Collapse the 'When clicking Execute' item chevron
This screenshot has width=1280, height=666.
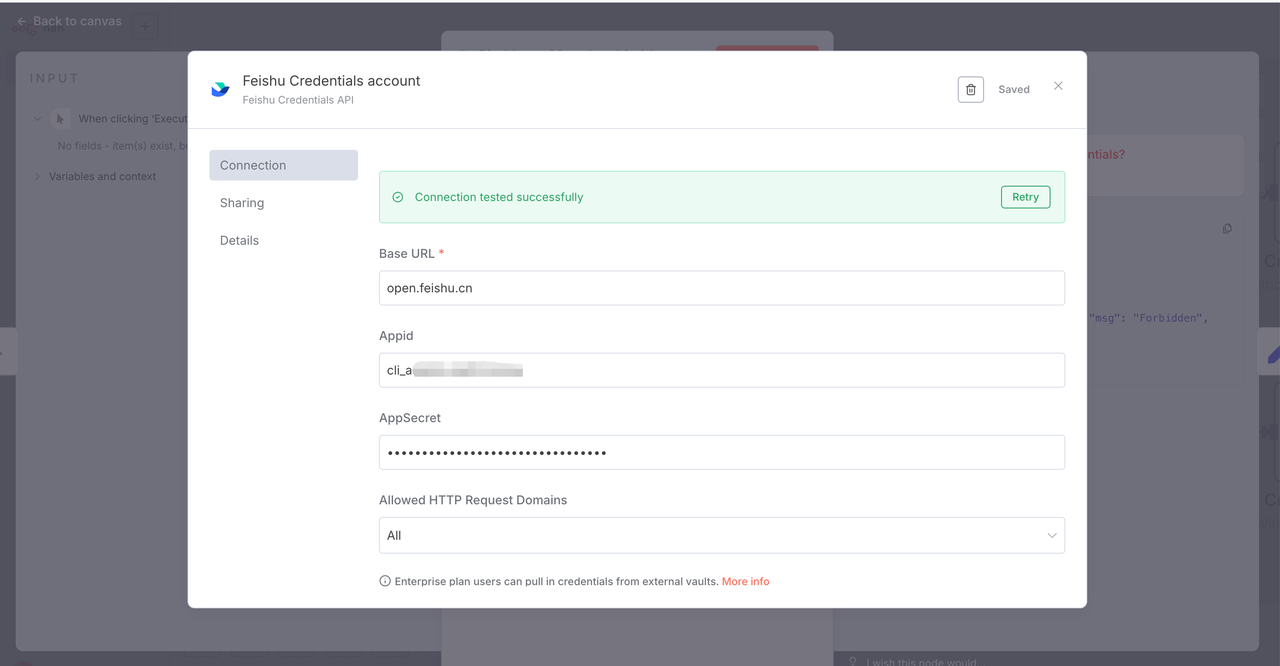(x=38, y=119)
